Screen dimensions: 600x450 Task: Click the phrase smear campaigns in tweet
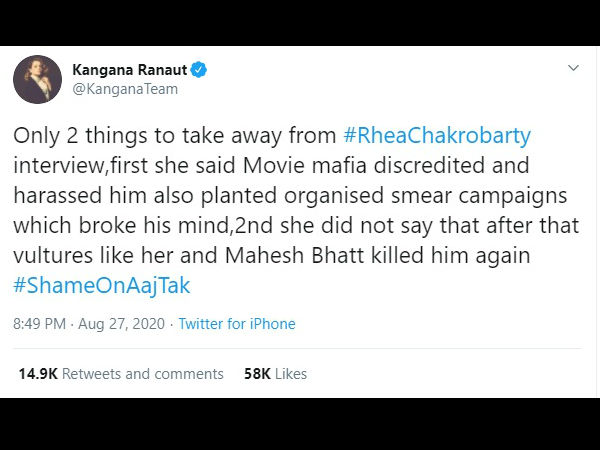[479, 196]
